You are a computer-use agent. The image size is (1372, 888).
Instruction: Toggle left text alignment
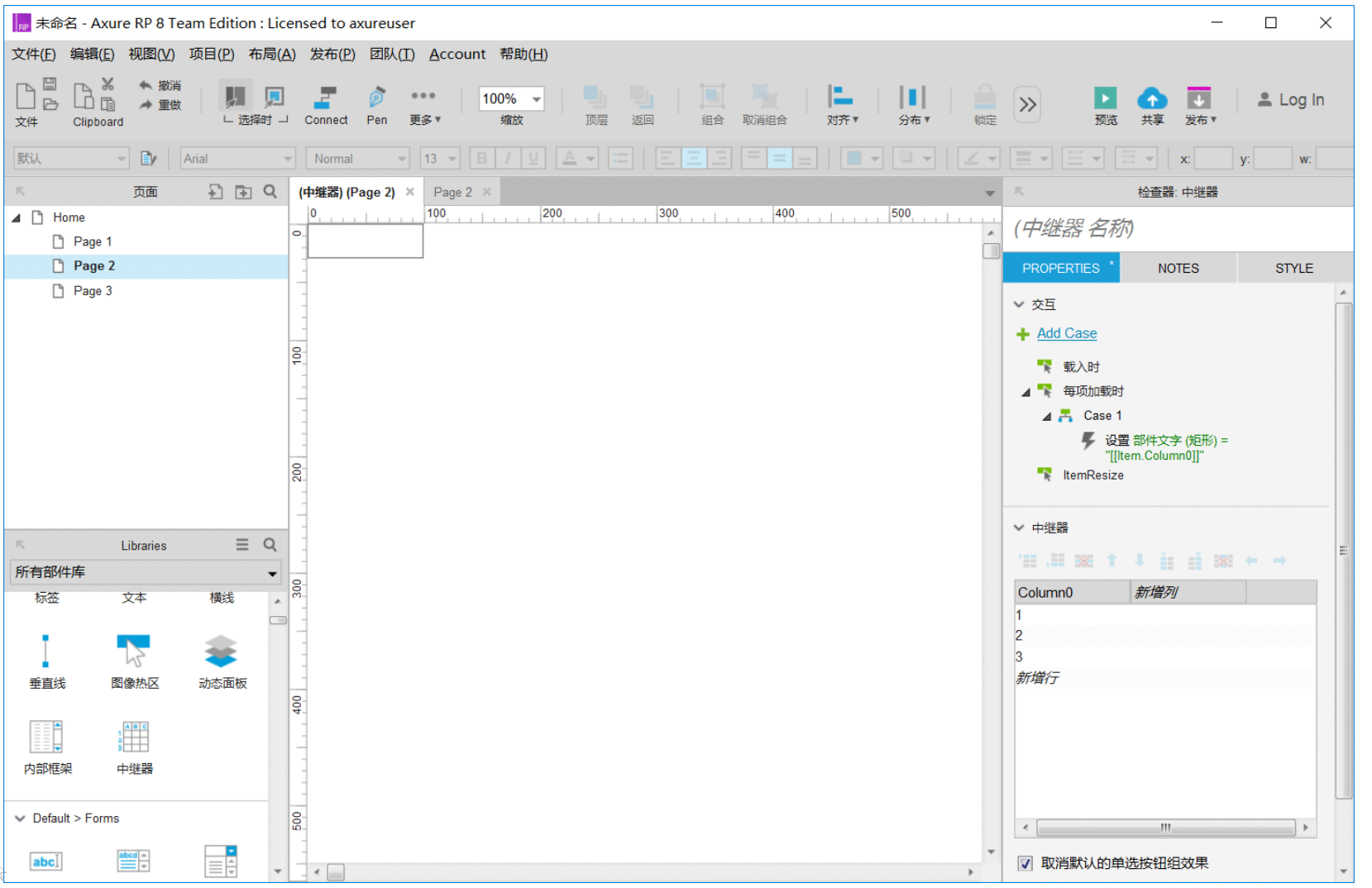(667, 158)
